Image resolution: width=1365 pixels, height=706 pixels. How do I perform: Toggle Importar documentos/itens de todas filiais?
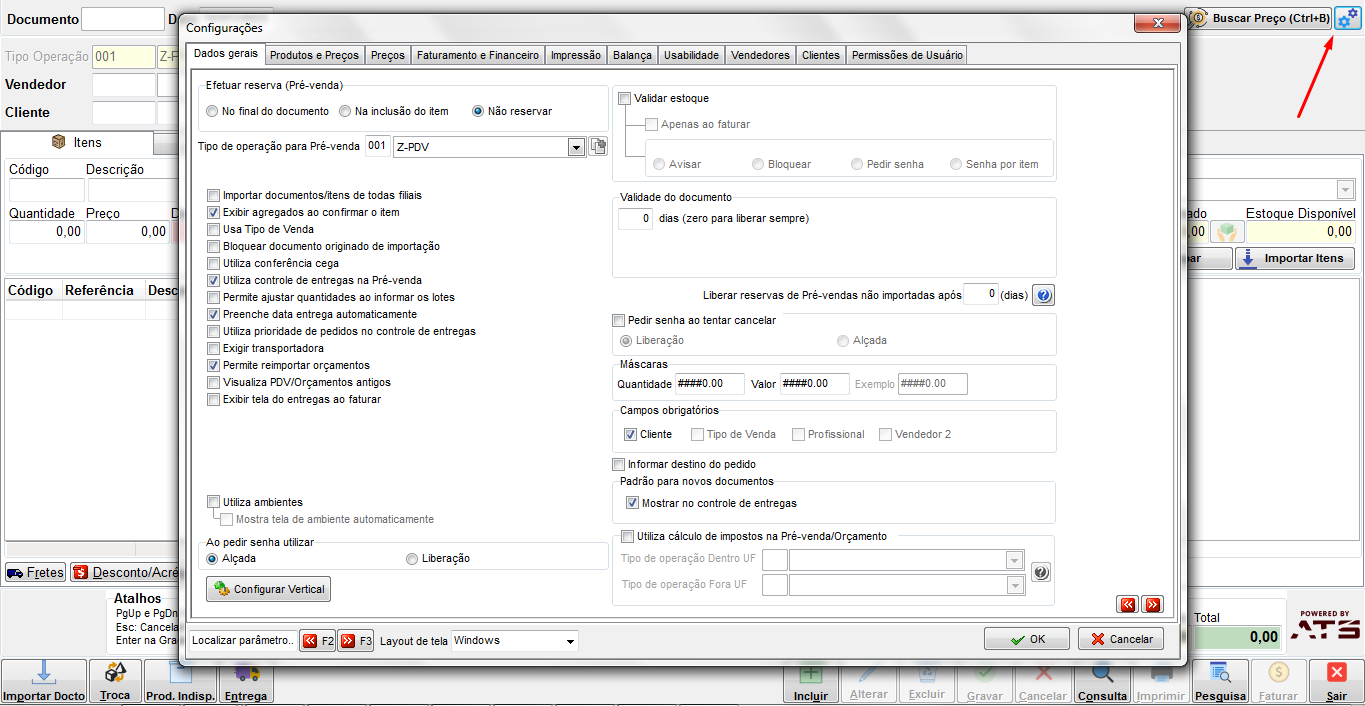(213, 196)
